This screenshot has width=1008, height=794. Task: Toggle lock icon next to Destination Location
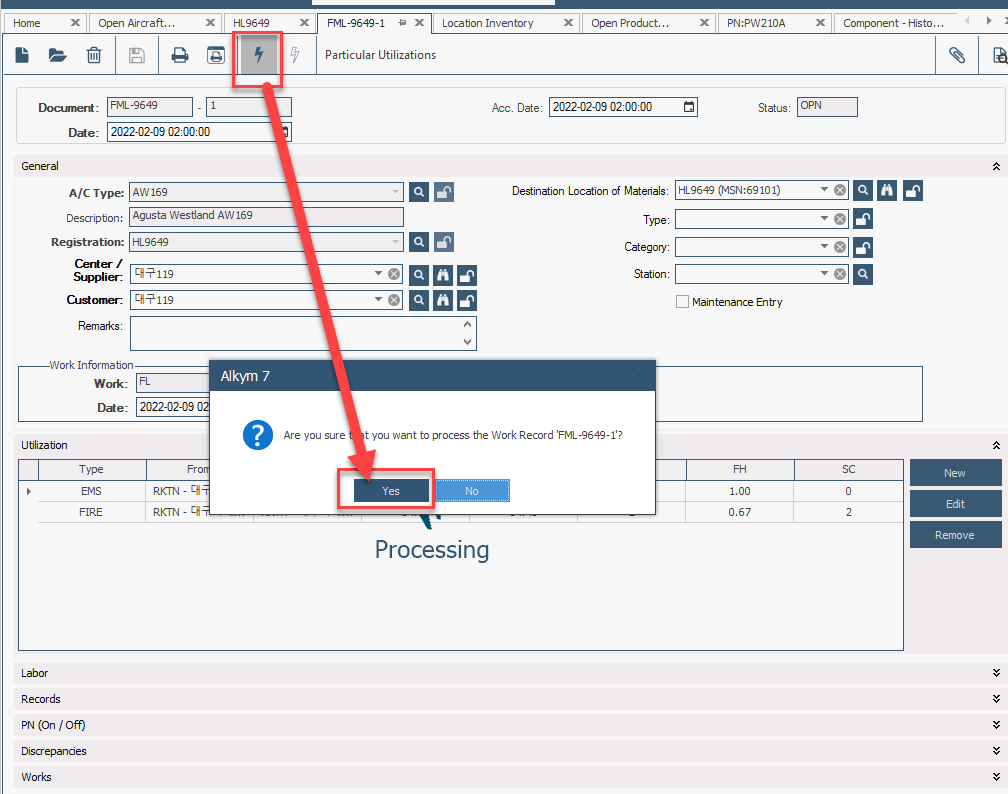(912, 191)
